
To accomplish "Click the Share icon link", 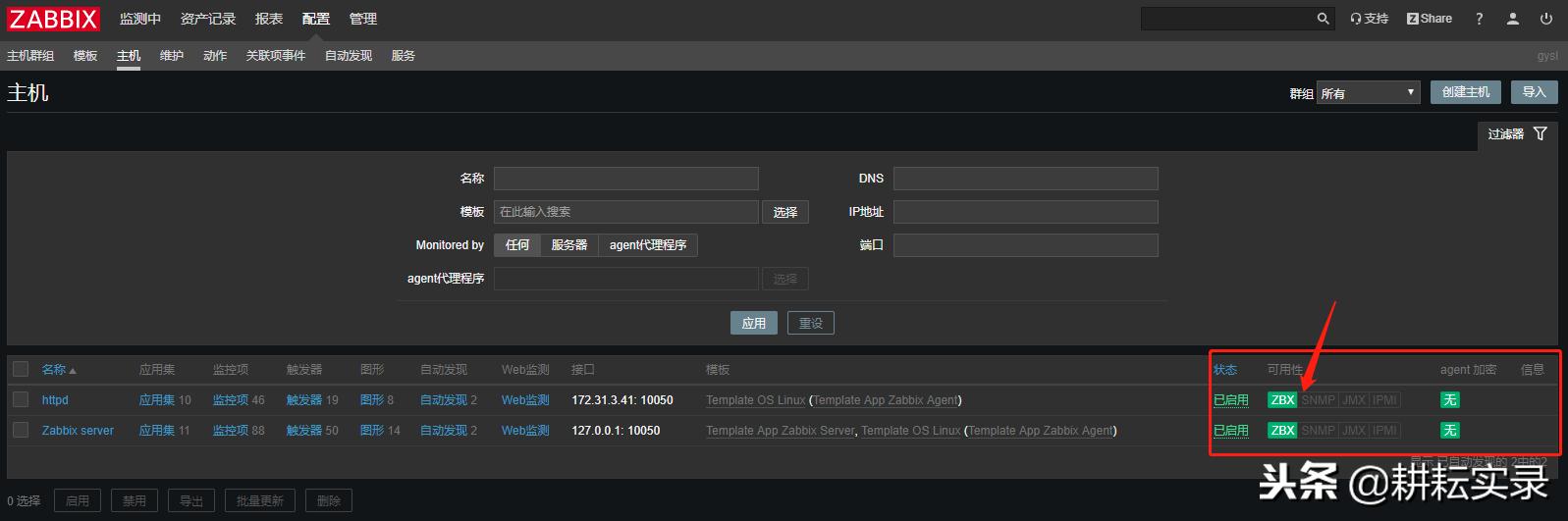I will point(1429,19).
